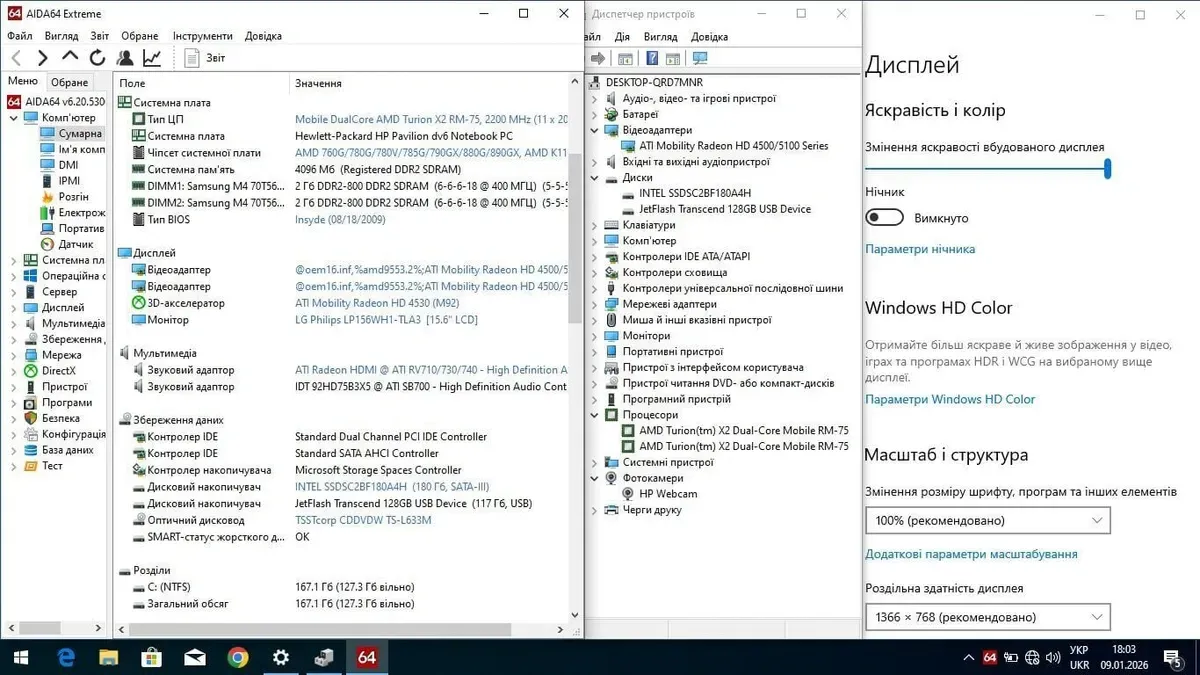This screenshot has width=1200, height=675.
Task: Open Microsoft Store from the taskbar
Action: (x=152, y=657)
